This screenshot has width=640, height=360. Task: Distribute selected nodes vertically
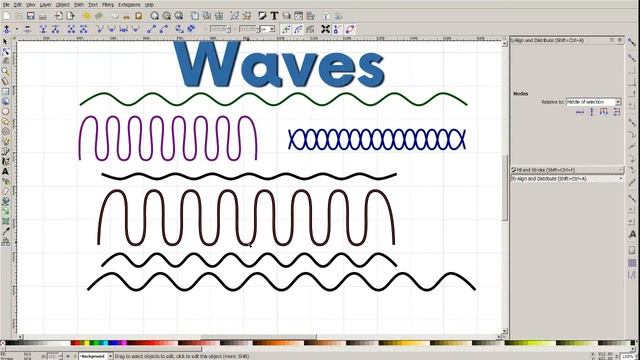(616, 112)
